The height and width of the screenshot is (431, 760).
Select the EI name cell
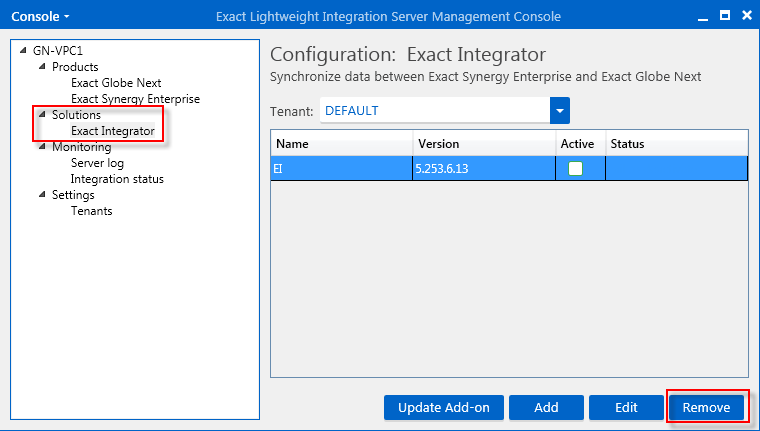click(x=341, y=169)
